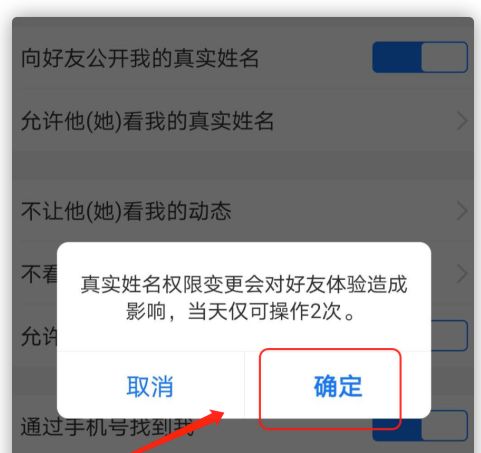Screen dimensions: 481x453
Task: Toggle the 向好友公开我的真实姓名 switch
Action: click(x=420, y=57)
